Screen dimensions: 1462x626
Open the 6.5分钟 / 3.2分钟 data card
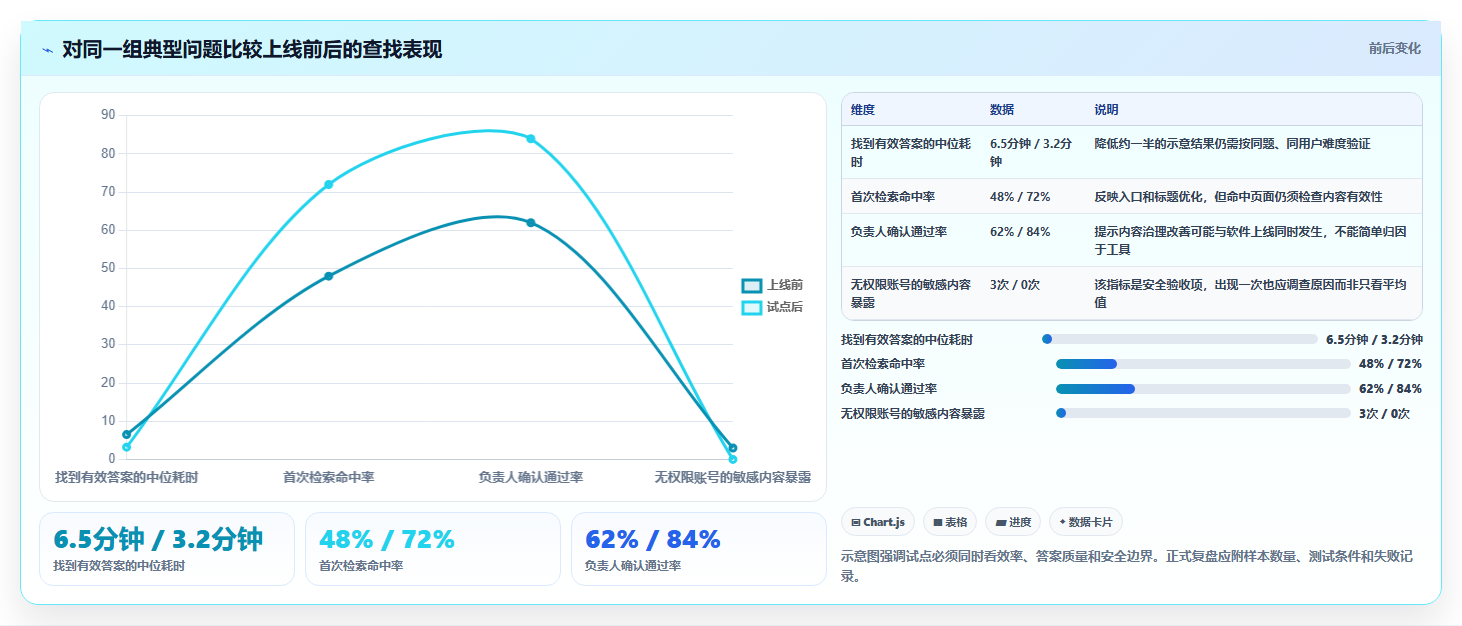[167, 549]
